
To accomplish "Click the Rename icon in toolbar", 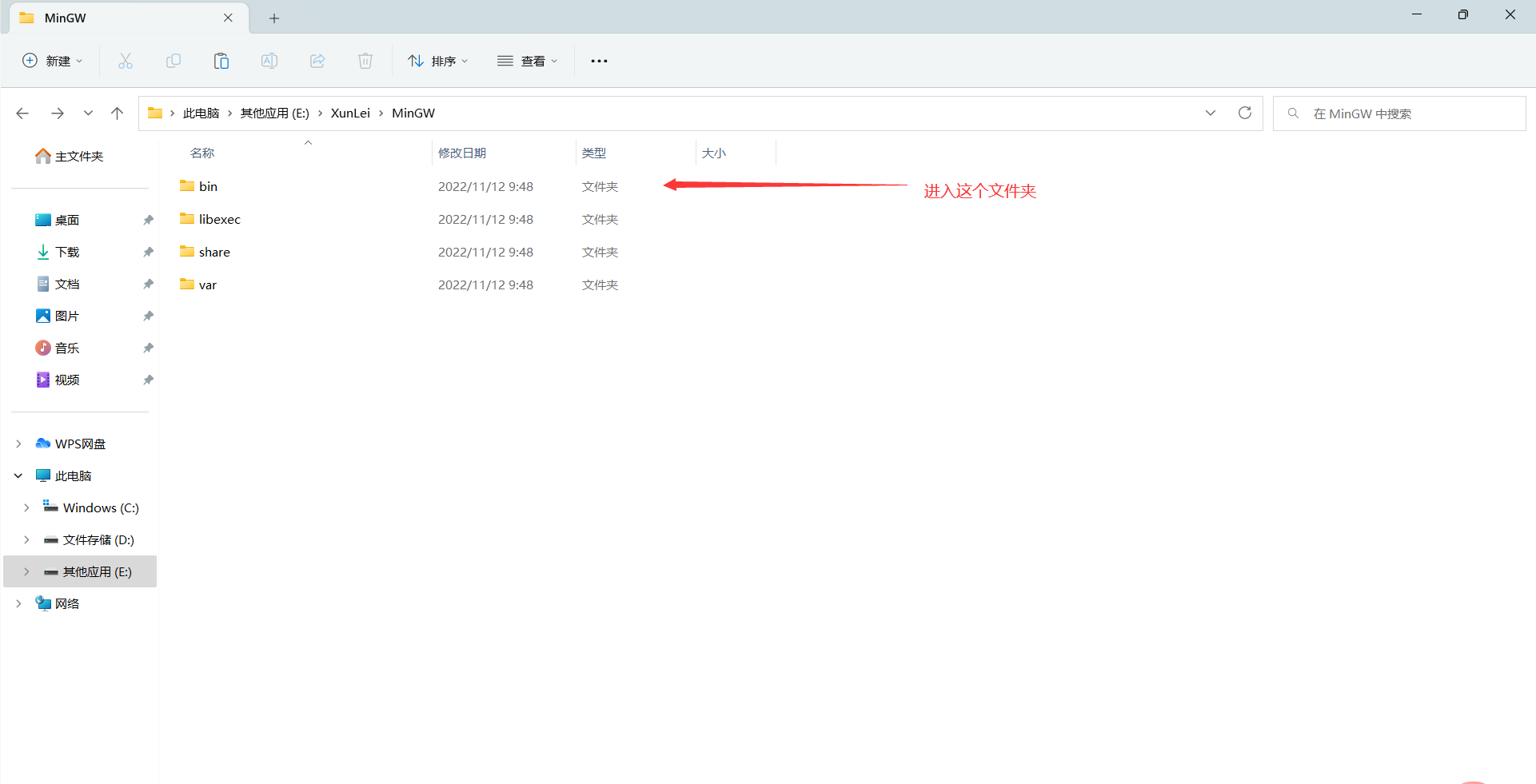I will (x=269, y=61).
